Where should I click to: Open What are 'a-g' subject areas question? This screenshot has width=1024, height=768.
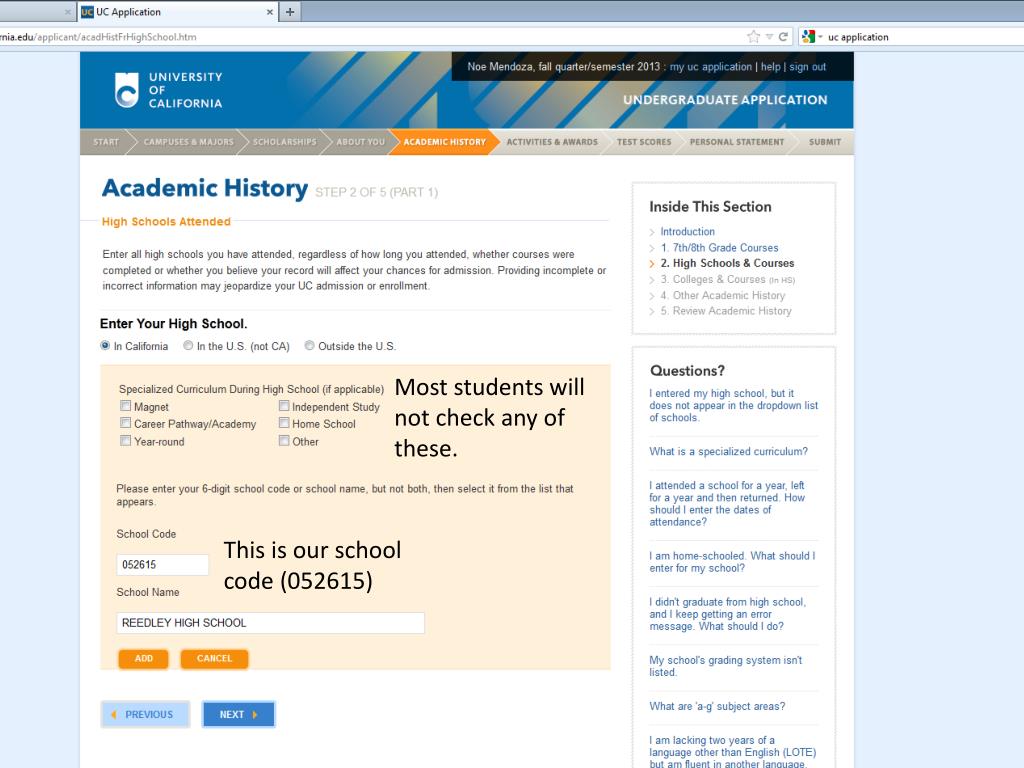click(x=717, y=706)
